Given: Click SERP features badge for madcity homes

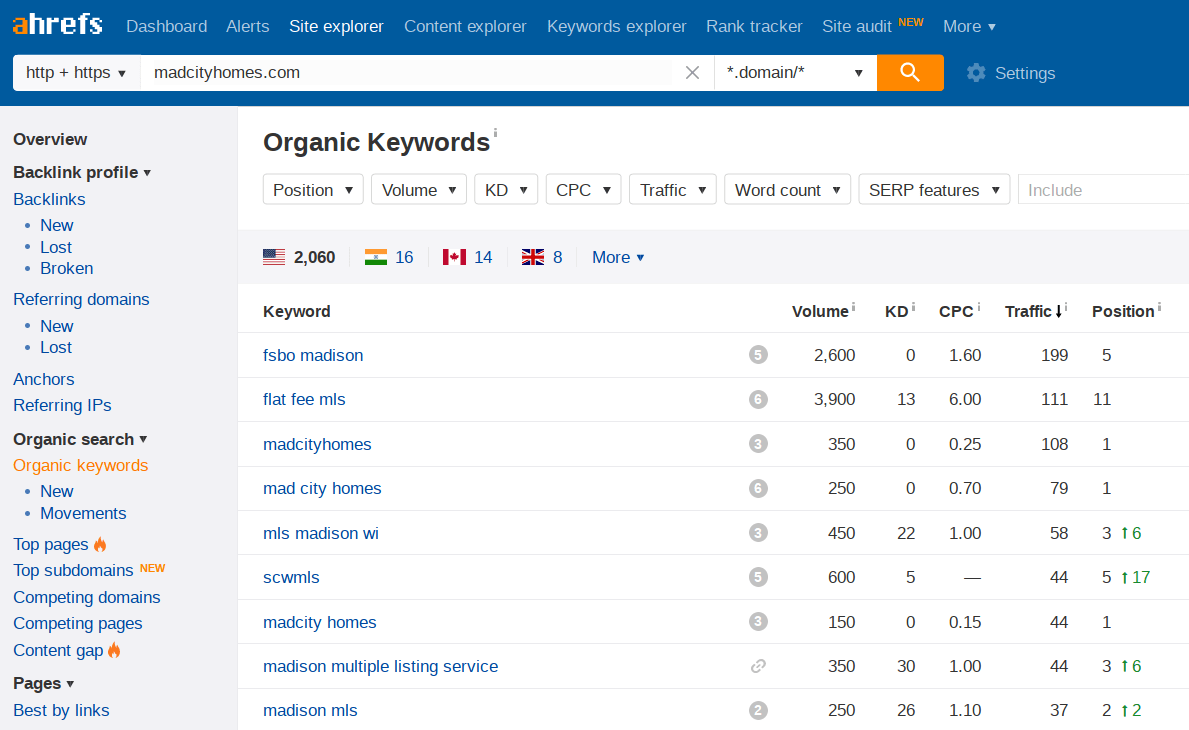Looking at the screenshot, I should (758, 622).
